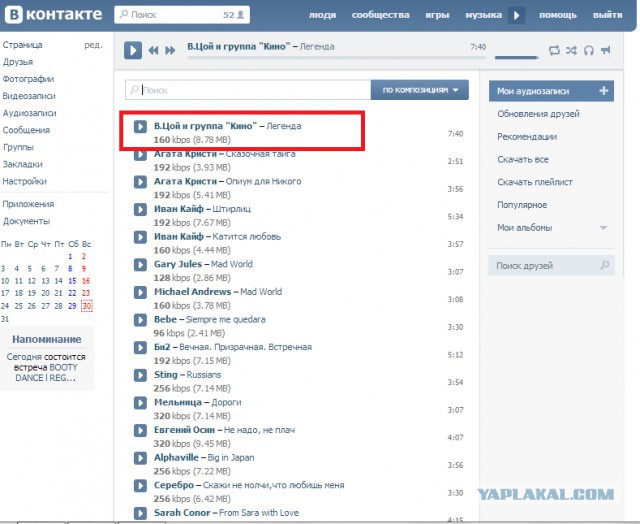This screenshot has width=640, height=524.
Task: Seek on the track progress bar
Action: [x=336, y=58]
